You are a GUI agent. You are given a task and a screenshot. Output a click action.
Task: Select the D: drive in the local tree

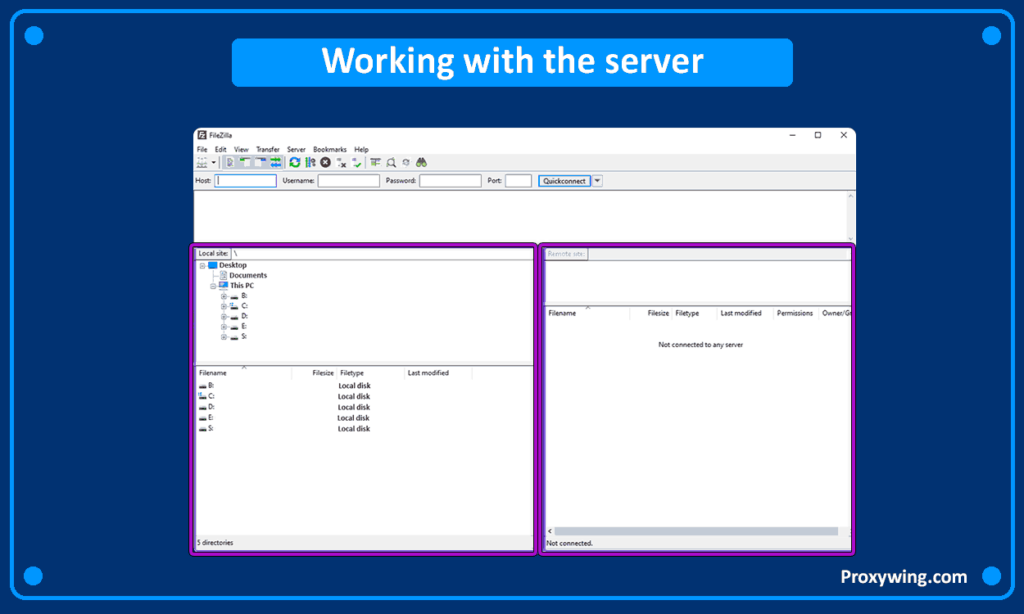click(244, 316)
